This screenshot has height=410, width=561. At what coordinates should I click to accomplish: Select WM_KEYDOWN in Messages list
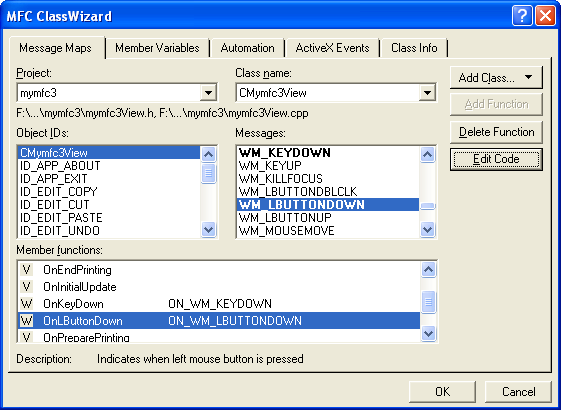pos(328,153)
